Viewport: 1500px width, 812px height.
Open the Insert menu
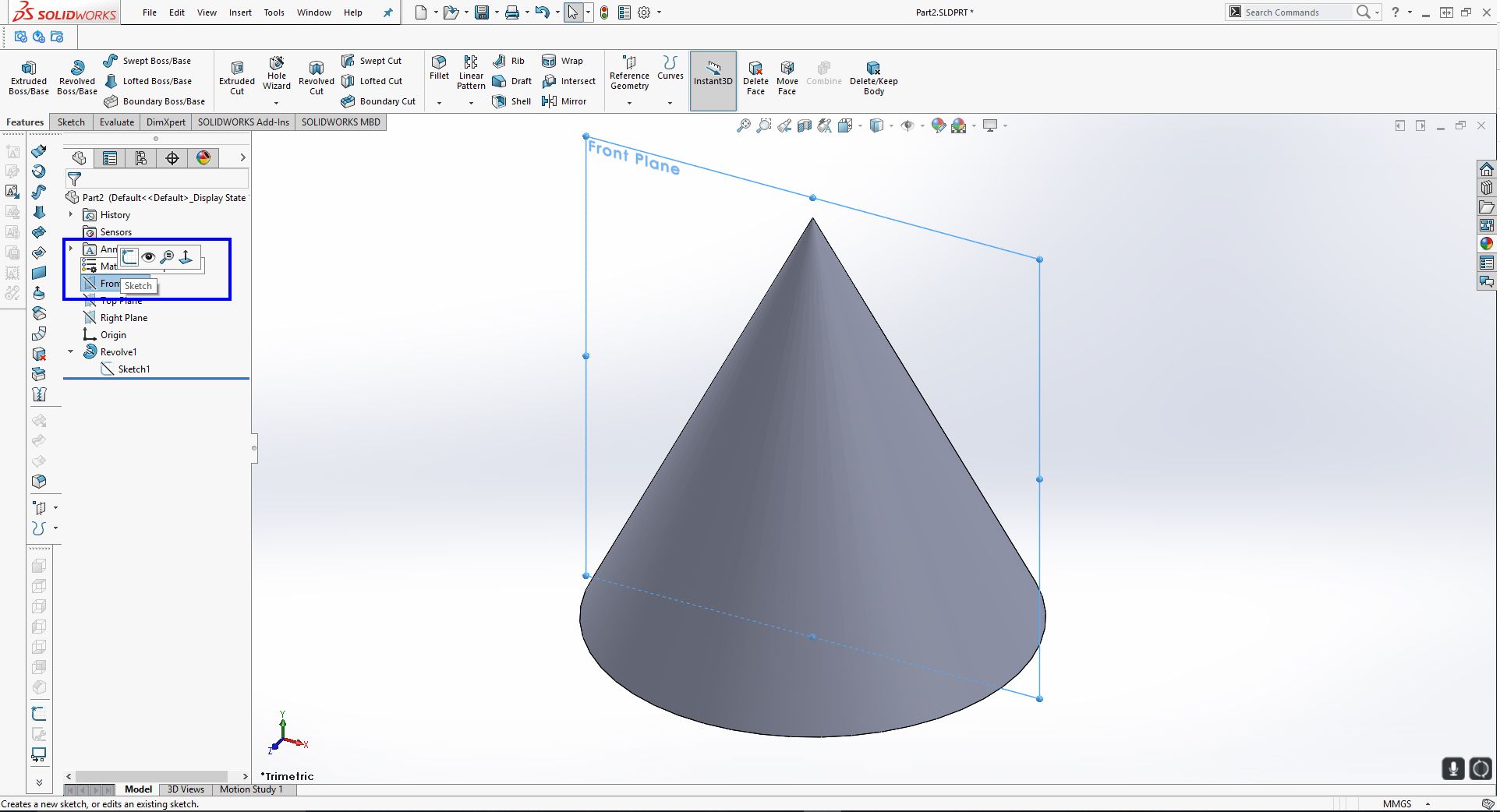[240, 12]
